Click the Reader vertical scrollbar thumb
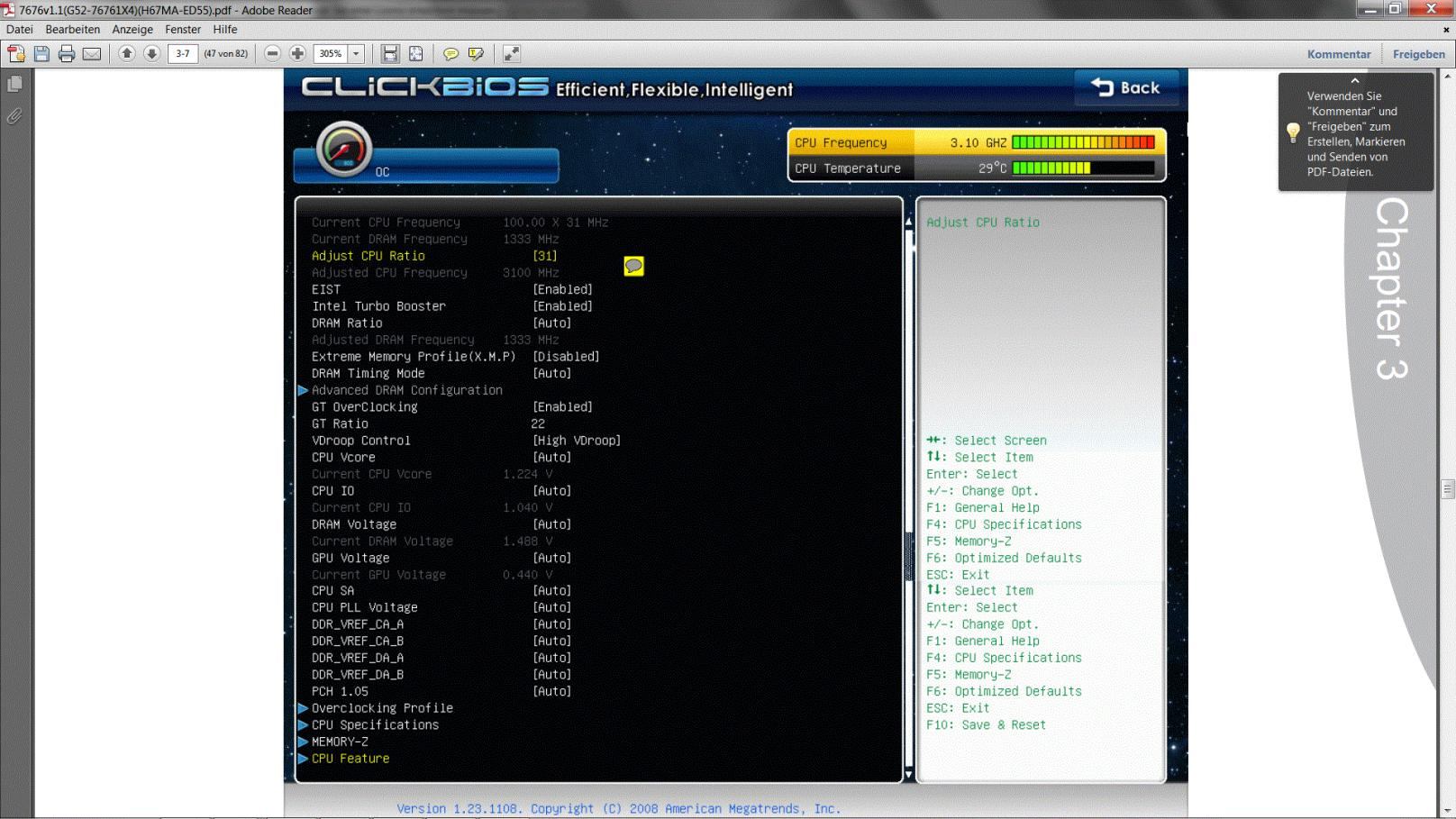1456x819 pixels. 1448,489
